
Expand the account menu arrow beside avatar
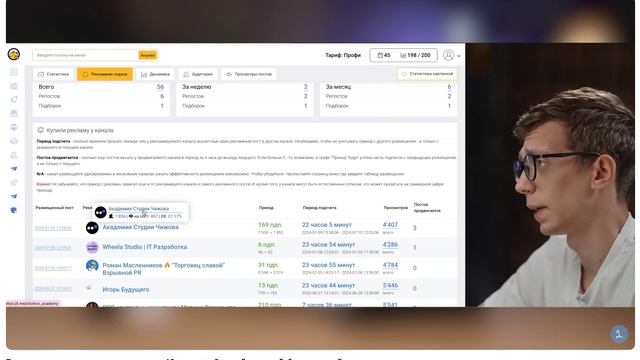[459, 56]
